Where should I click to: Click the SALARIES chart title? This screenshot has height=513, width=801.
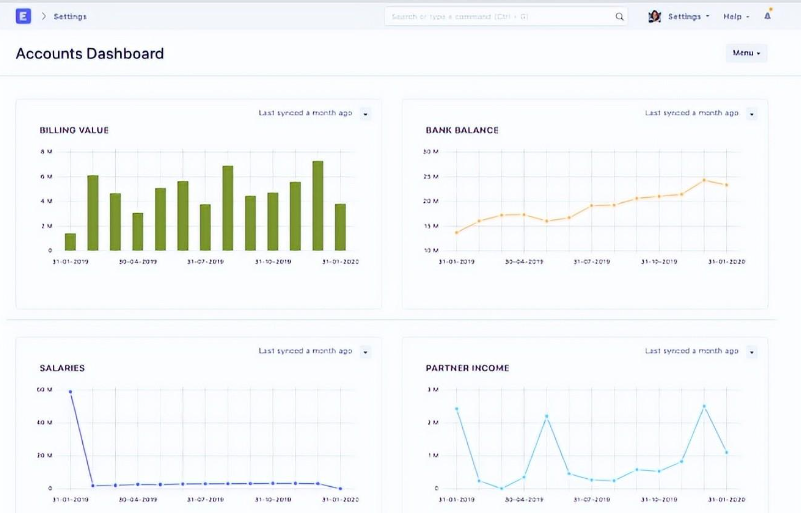coord(62,368)
